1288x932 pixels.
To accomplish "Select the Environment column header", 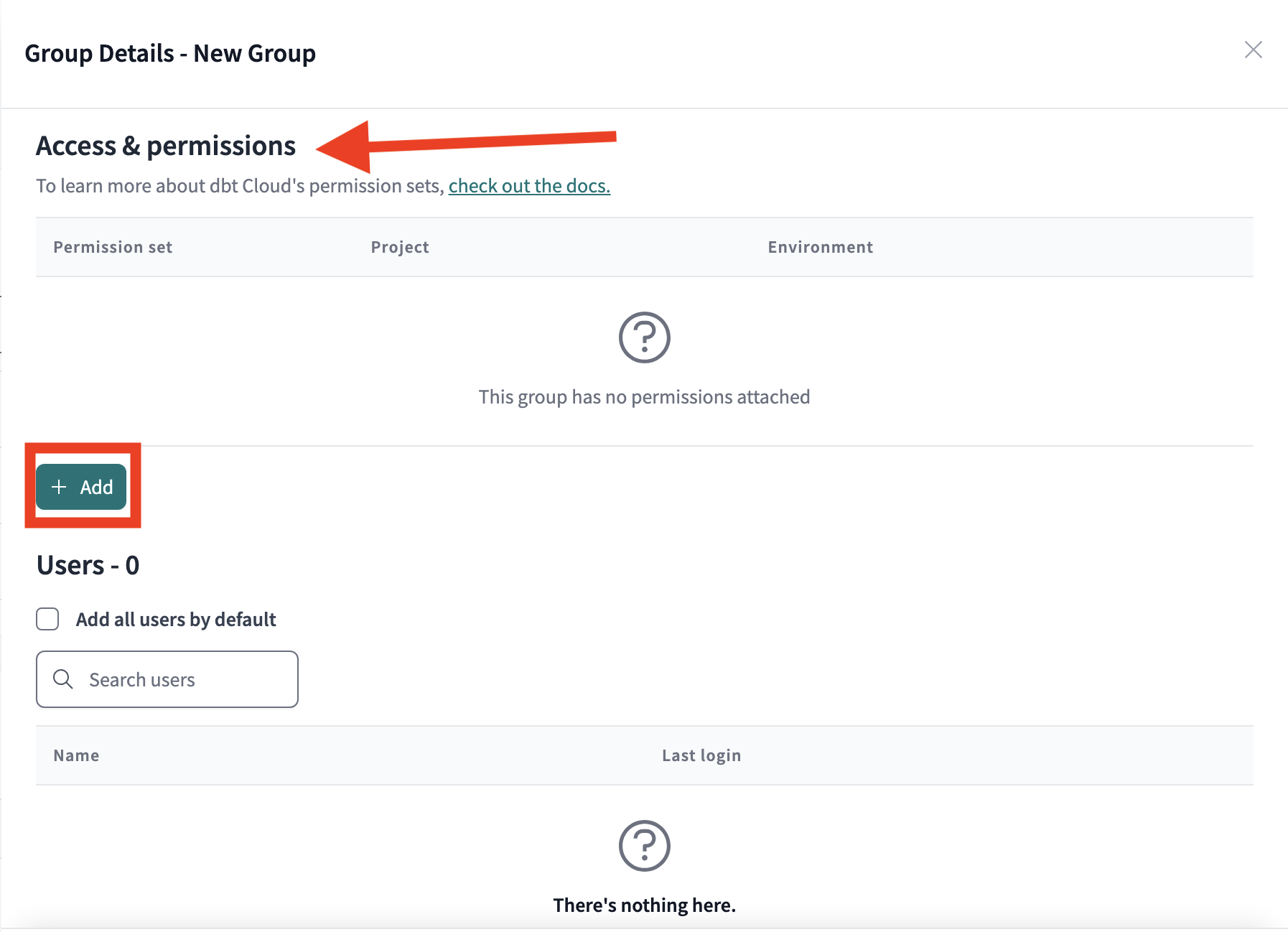I will coord(820,247).
